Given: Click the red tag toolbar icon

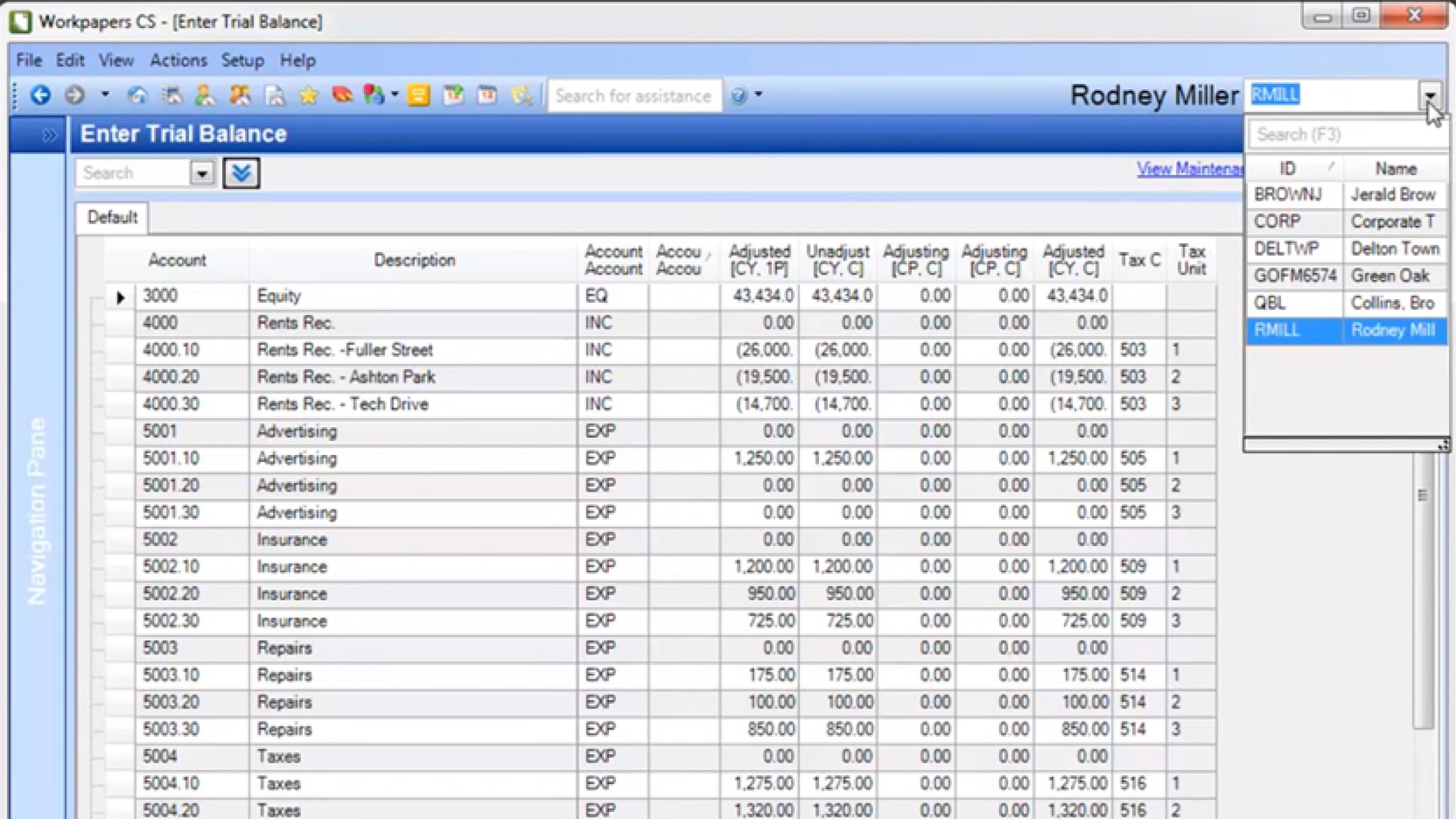Looking at the screenshot, I should (x=342, y=95).
